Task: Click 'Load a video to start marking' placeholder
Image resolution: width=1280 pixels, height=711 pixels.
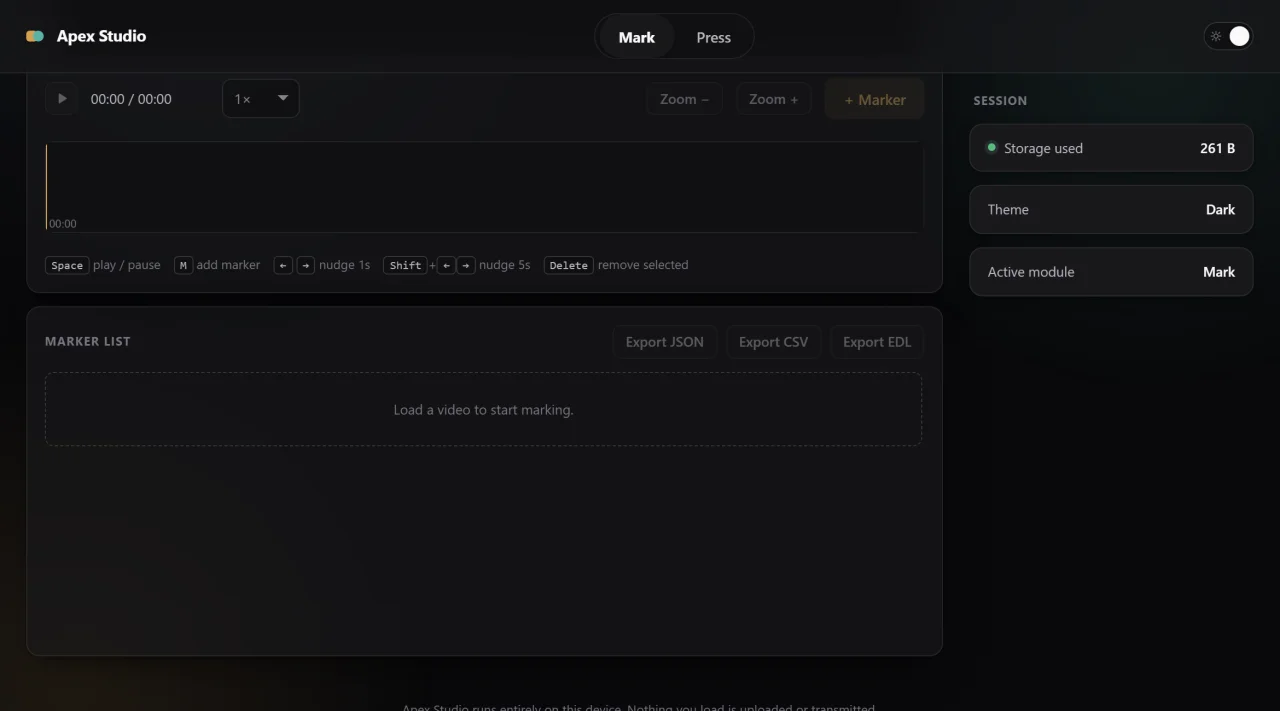Action: pyautogui.click(x=484, y=410)
